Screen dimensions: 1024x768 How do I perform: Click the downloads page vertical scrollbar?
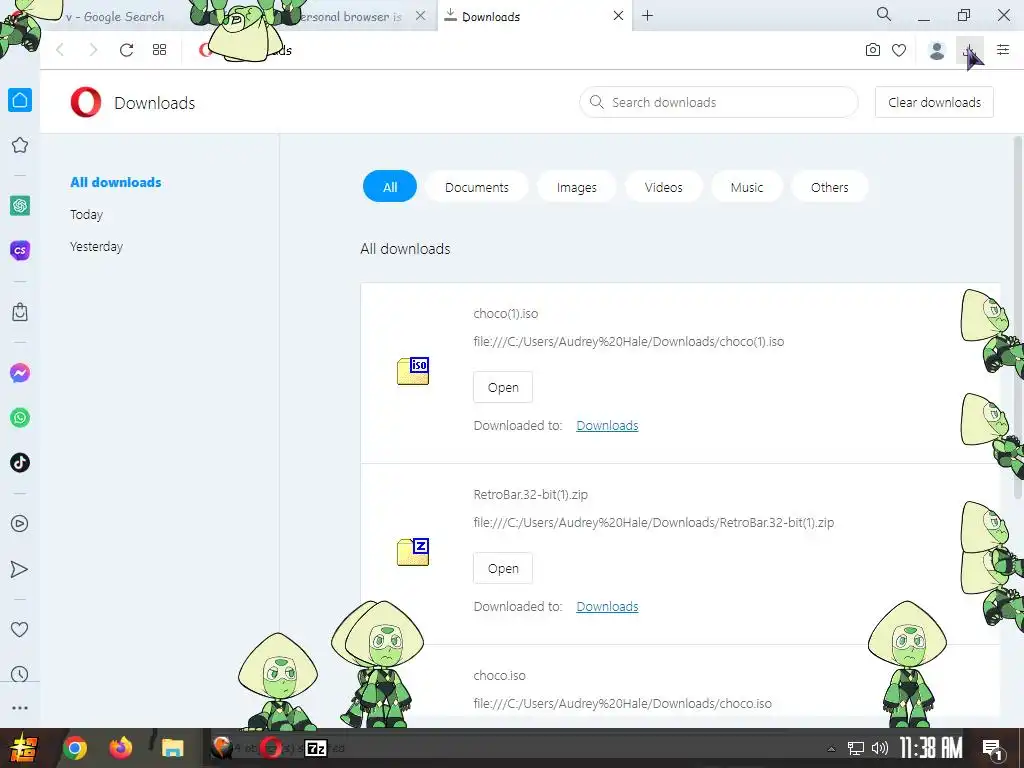[x=1017, y=317]
